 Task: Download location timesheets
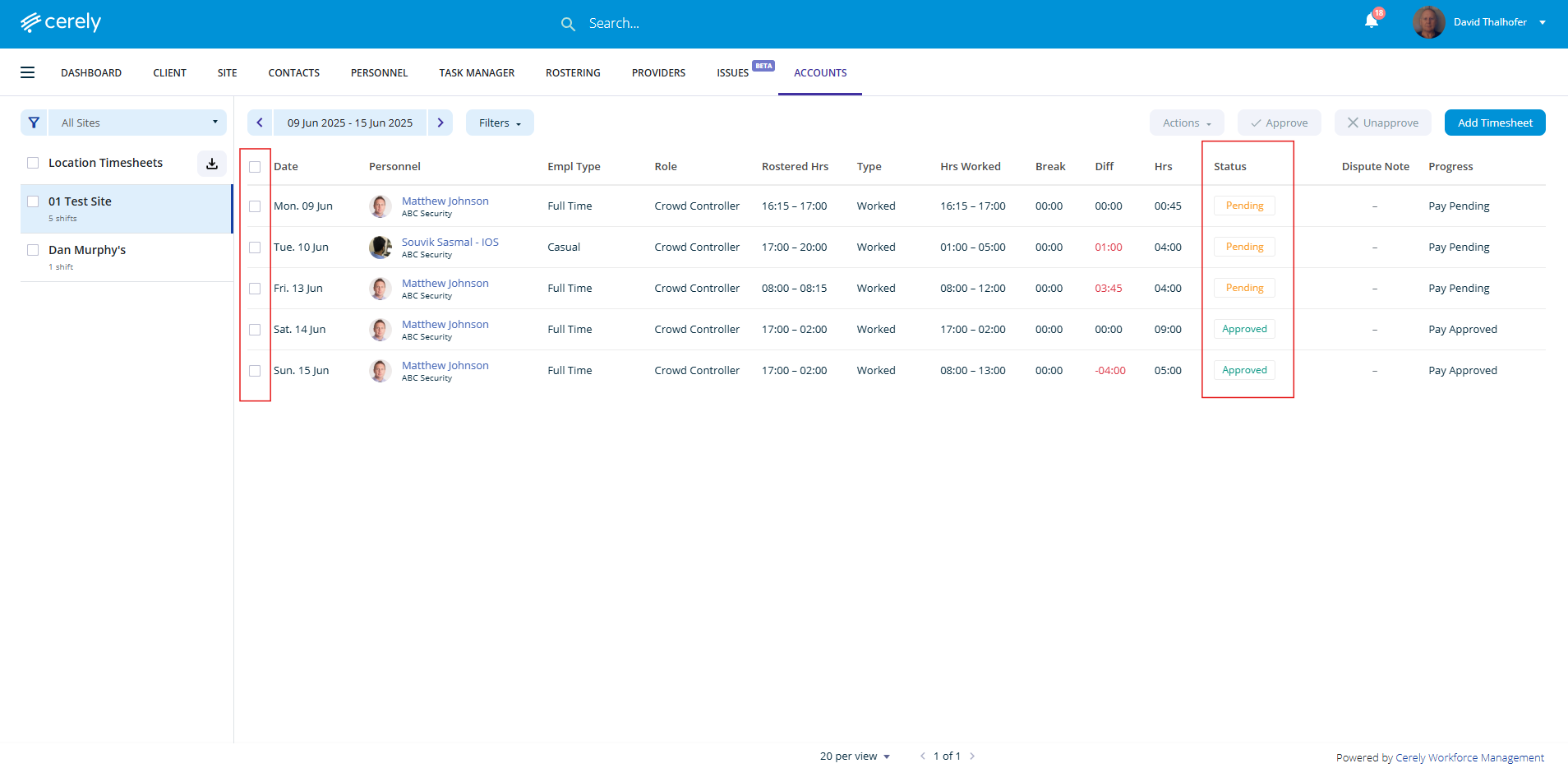pos(212,163)
